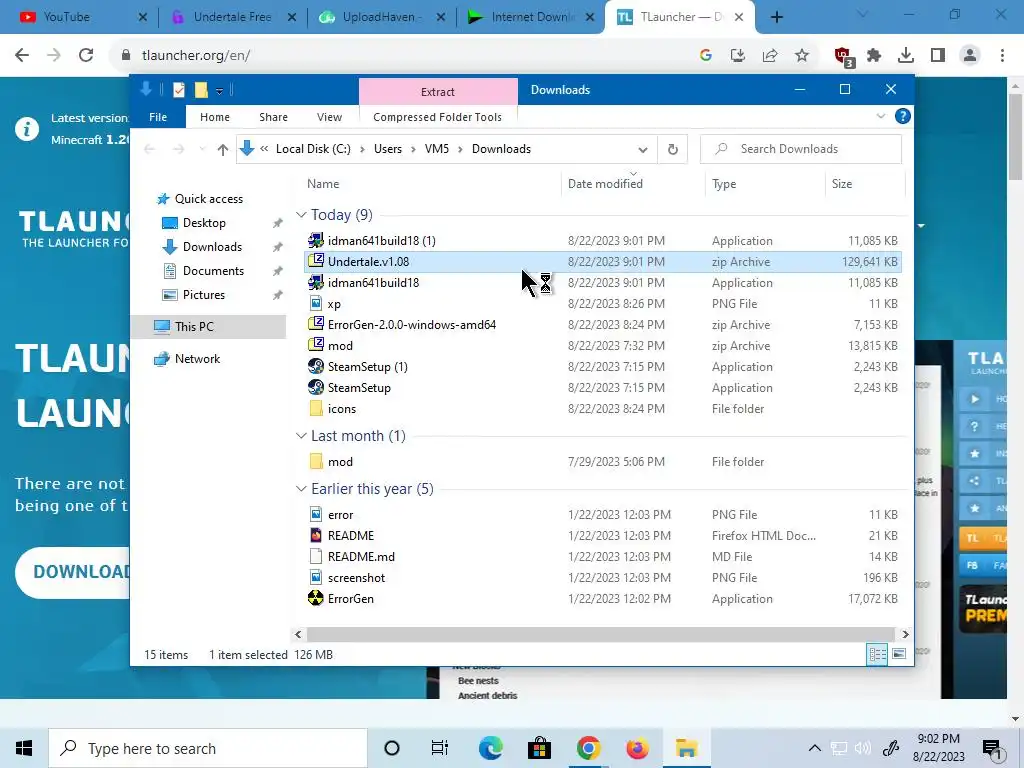Switch to the Share ribbon tab

pos(273,117)
